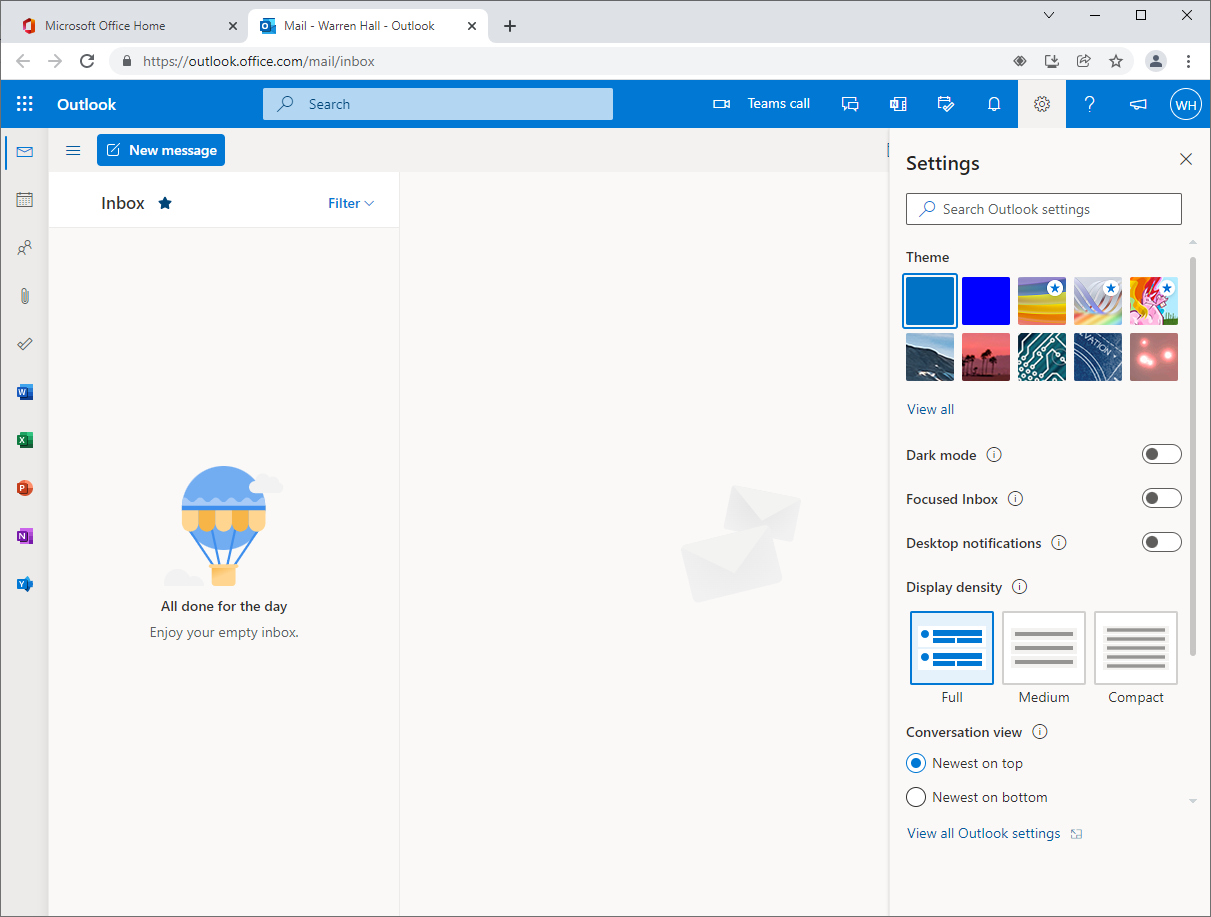Open the Chrome tab search chevron
The height and width of the screenshot is (917, 1211).
pyautogui.click(x=1049, y=15)
